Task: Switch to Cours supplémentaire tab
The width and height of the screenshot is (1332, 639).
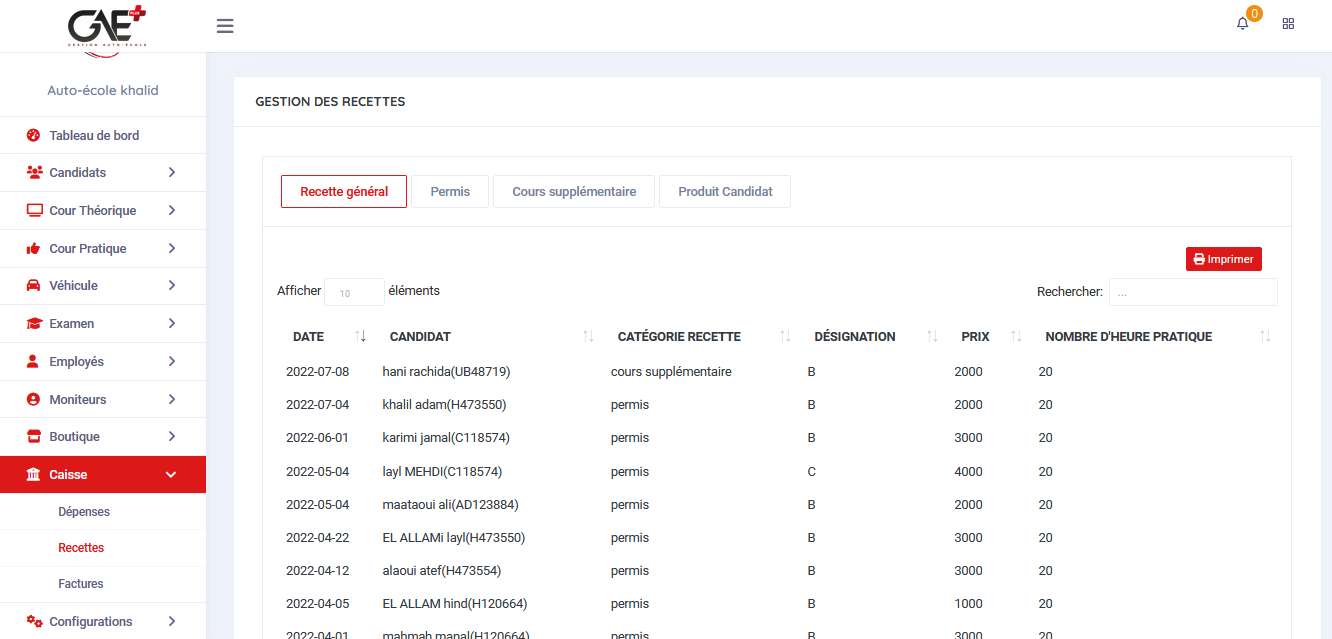Action: [x=574, y=191]
